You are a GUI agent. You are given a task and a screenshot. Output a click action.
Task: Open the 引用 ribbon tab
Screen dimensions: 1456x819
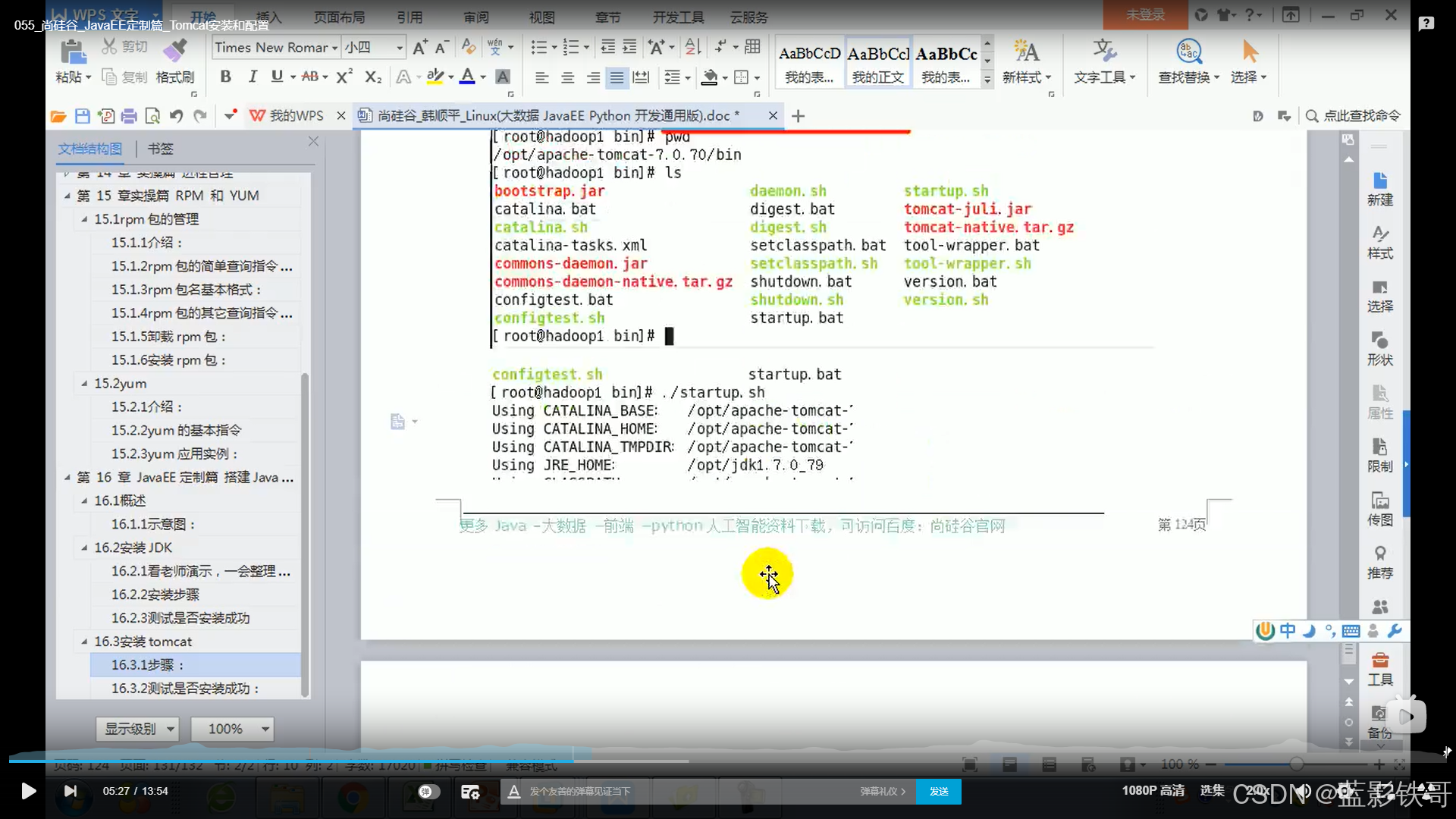409,17
